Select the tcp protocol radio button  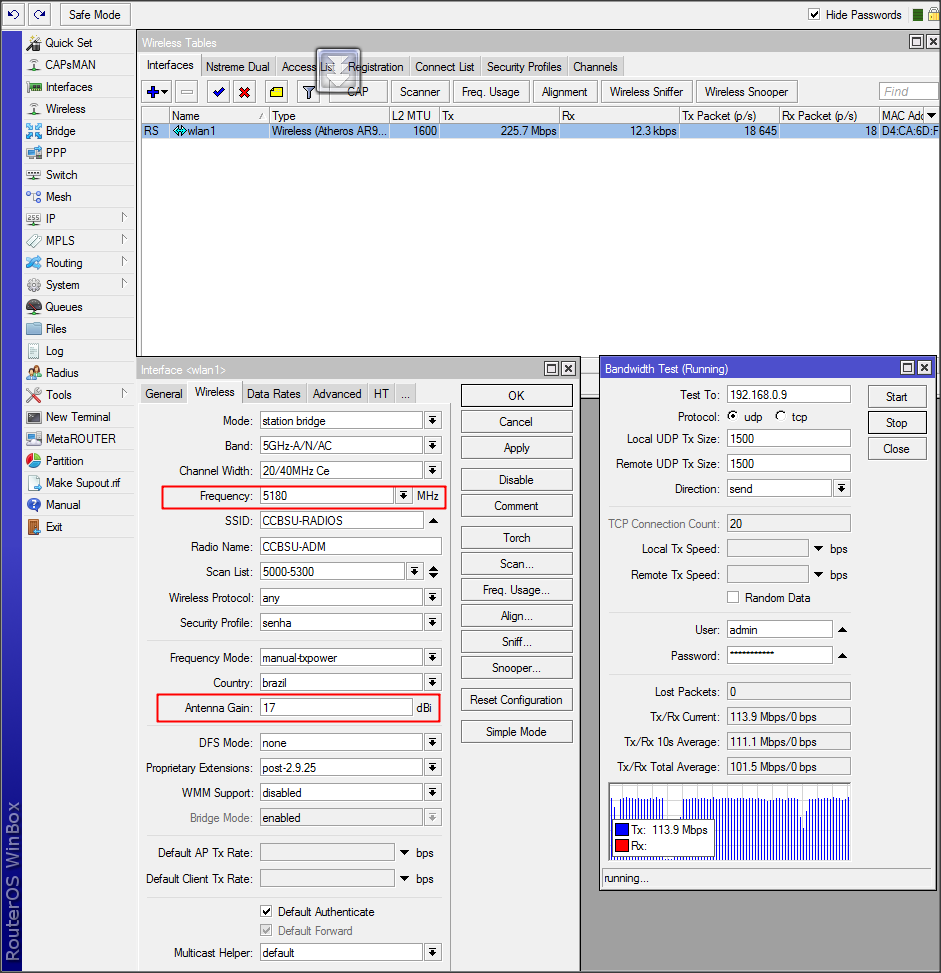(780, 416)
